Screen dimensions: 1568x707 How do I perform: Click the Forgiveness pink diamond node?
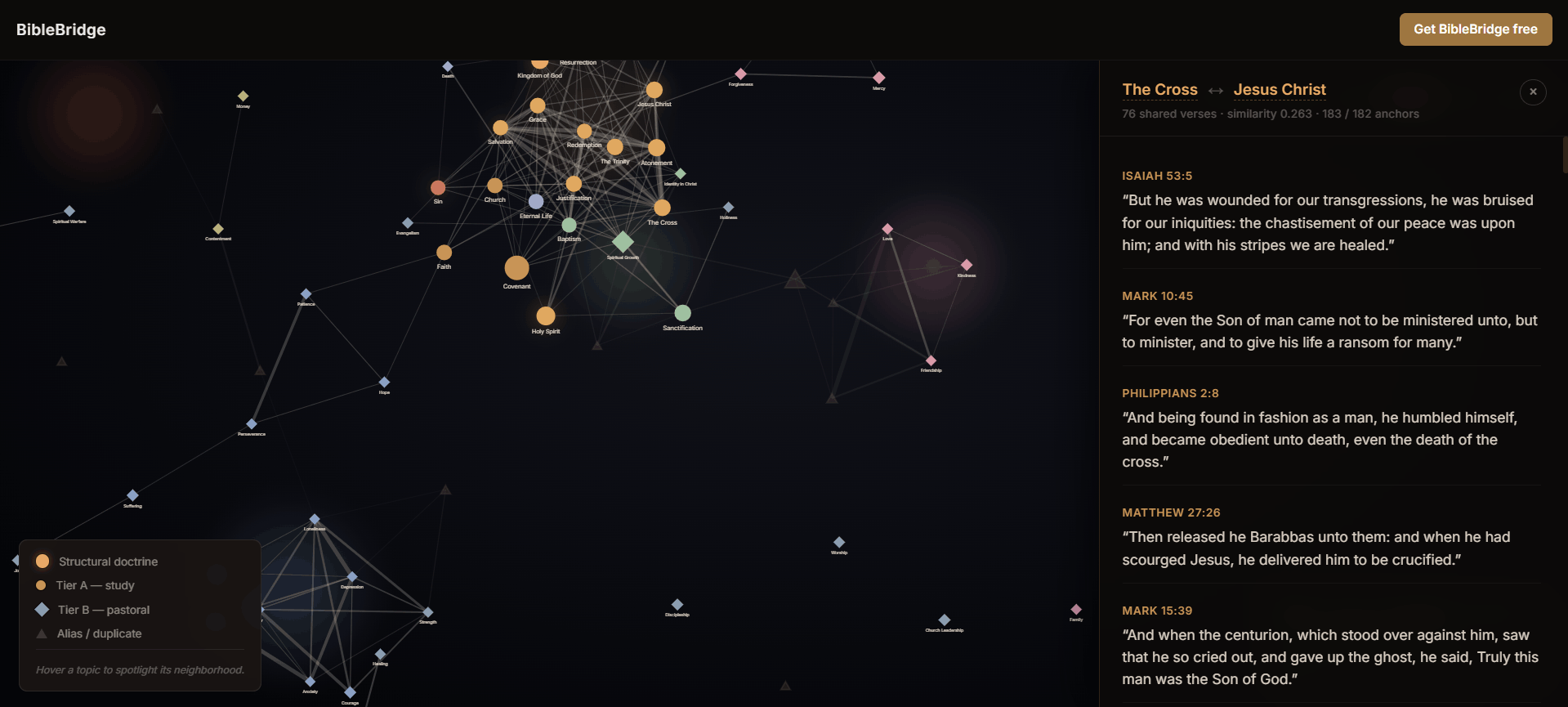[x=741, y=74]
